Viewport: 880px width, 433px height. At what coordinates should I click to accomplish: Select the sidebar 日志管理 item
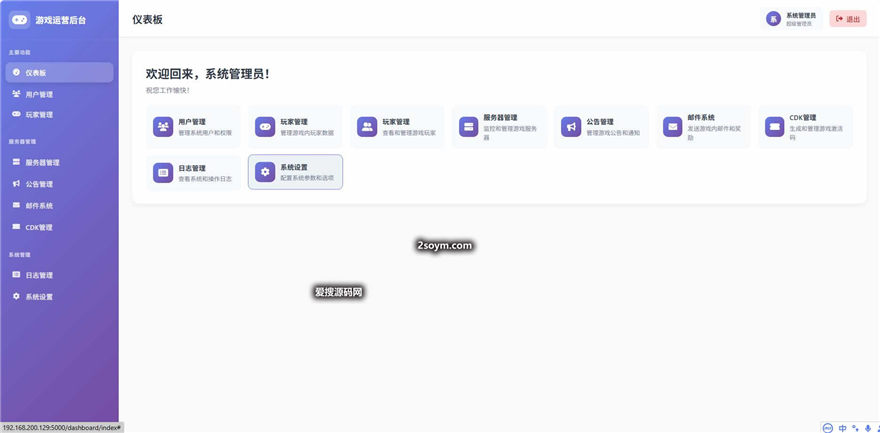coord(39,275)
